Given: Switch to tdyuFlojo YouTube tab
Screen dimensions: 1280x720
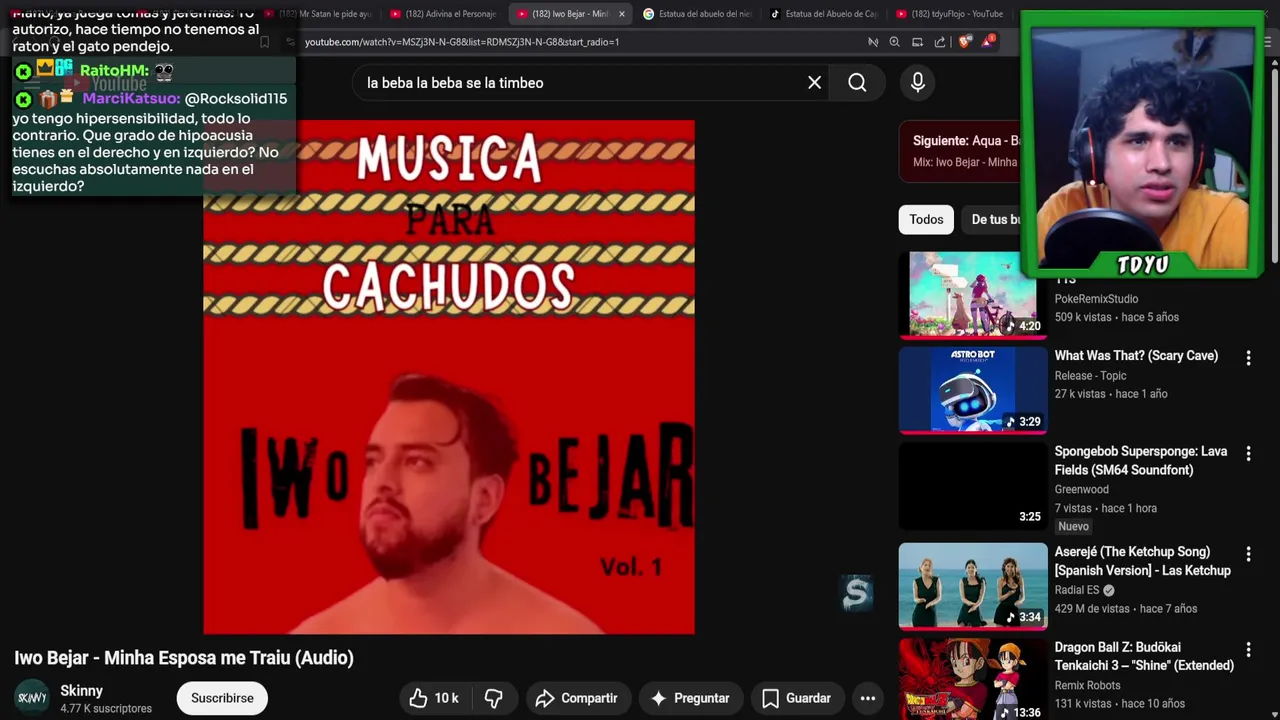Looking at the screenshot, I should point(949,14).
